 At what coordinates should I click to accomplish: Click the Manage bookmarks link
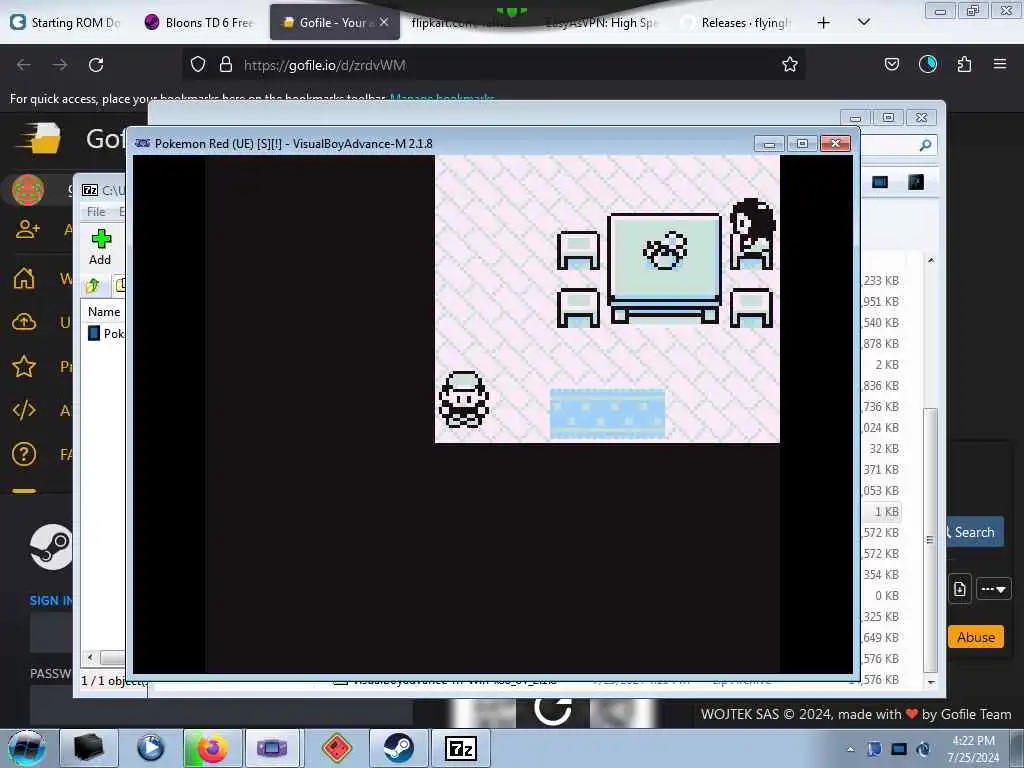pyautogui.click(x=441, y=98)
